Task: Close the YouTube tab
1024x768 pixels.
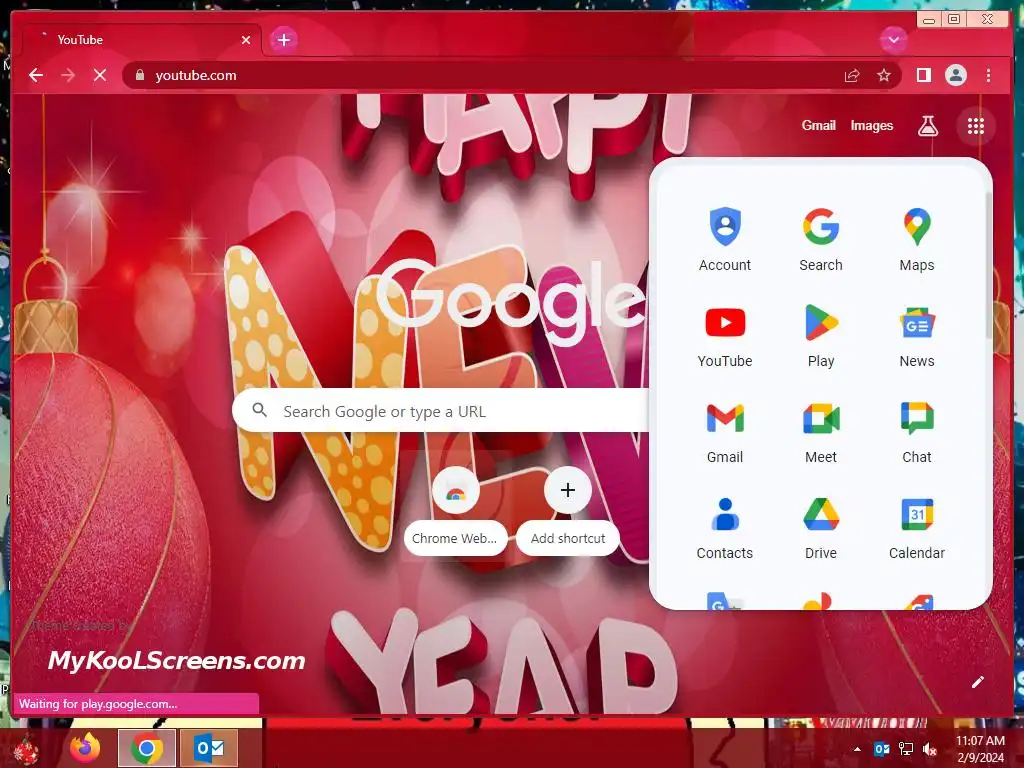Action: point(246,40)
